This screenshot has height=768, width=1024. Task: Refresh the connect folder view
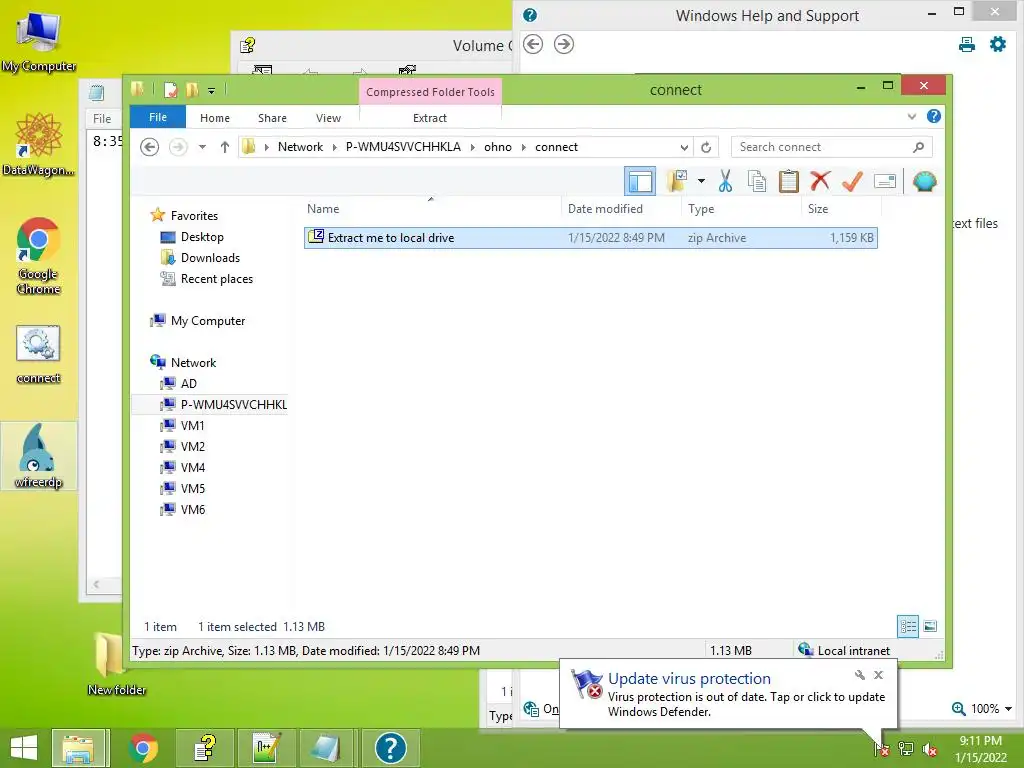pyautogui.click(x=706, y=147)
